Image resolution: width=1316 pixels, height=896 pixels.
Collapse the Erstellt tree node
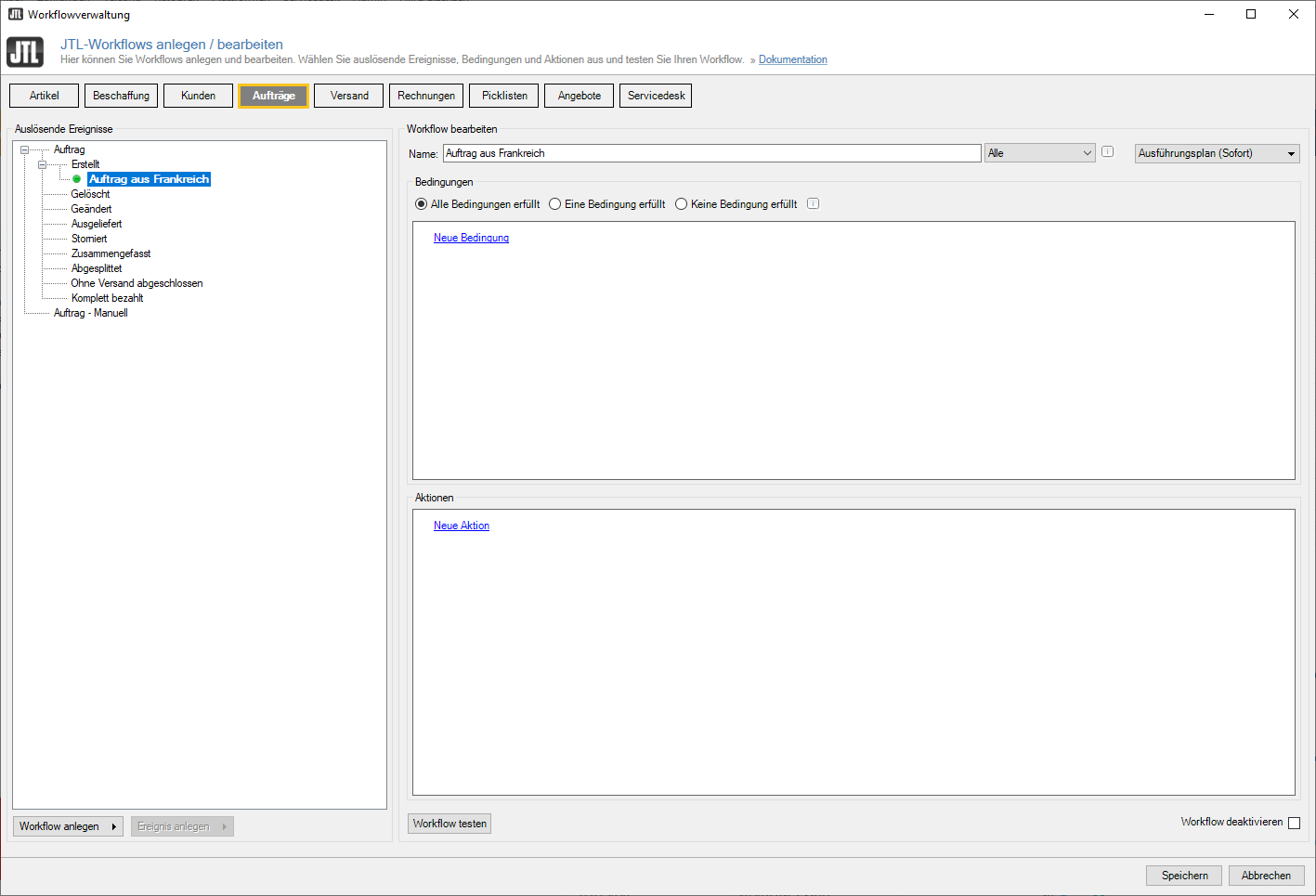42,164
